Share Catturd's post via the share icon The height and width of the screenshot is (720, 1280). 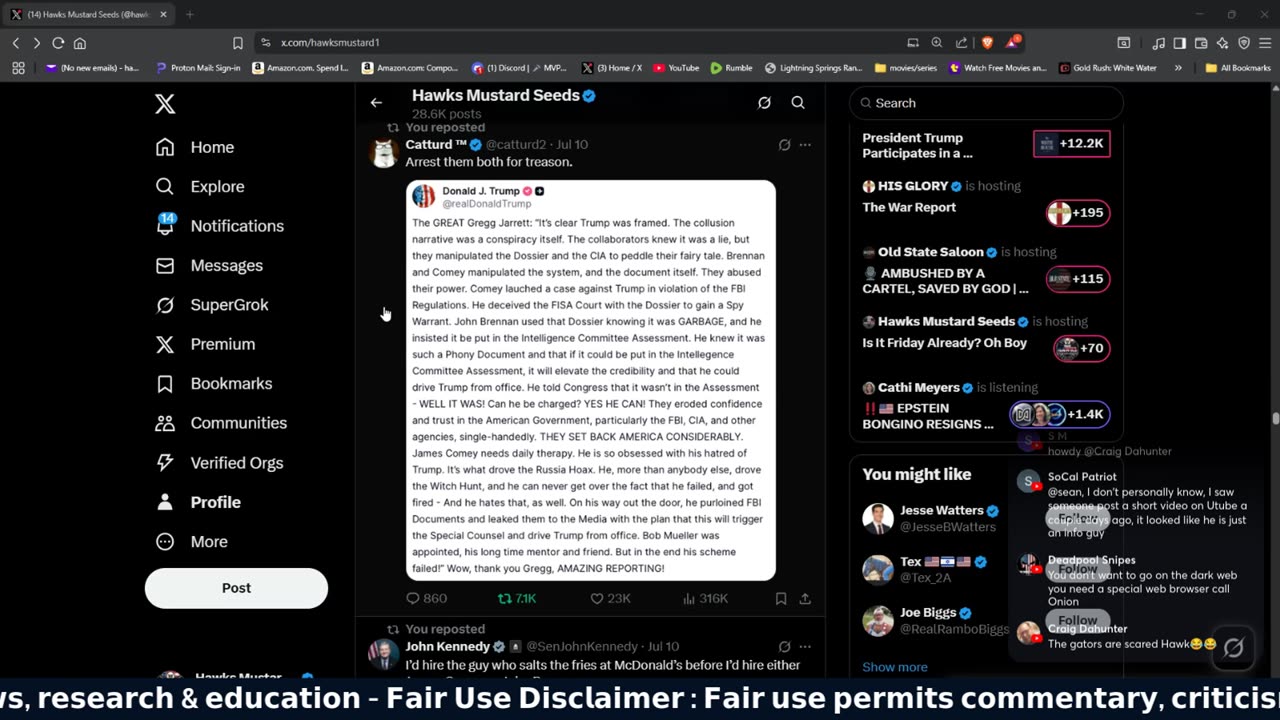(805, 598)
